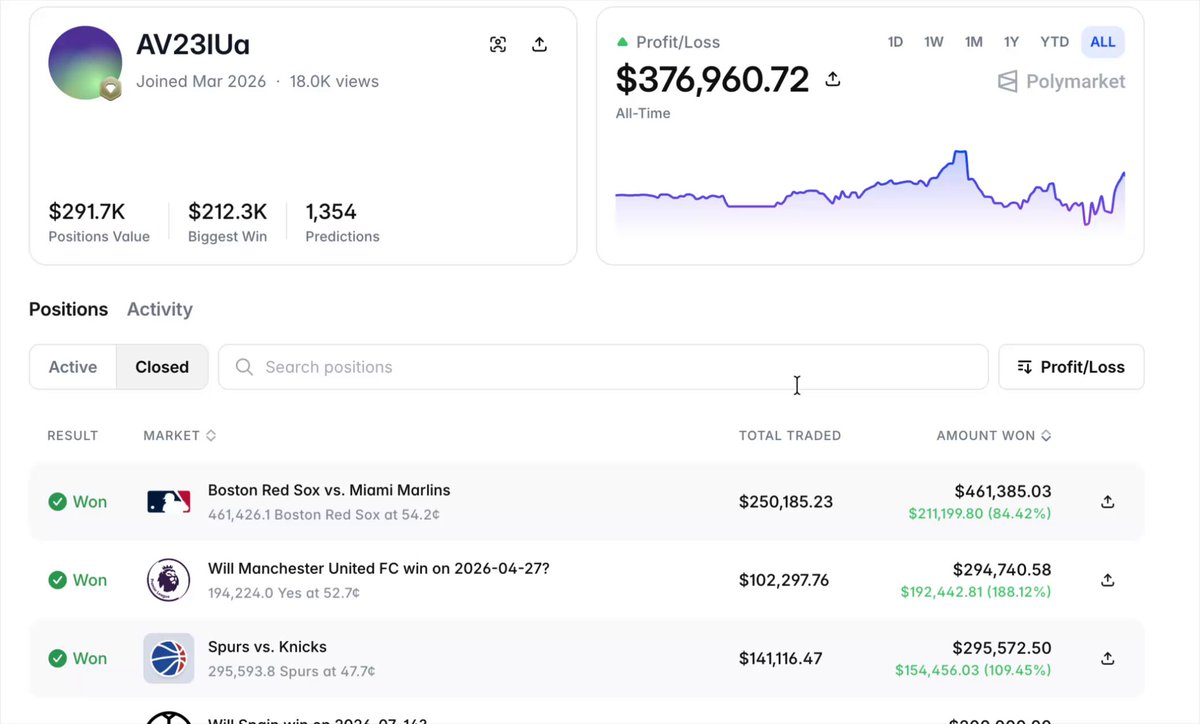Share the Spurs vs. Knicks position
The image size is (1200, 724).
click(x=1107, y=658)
